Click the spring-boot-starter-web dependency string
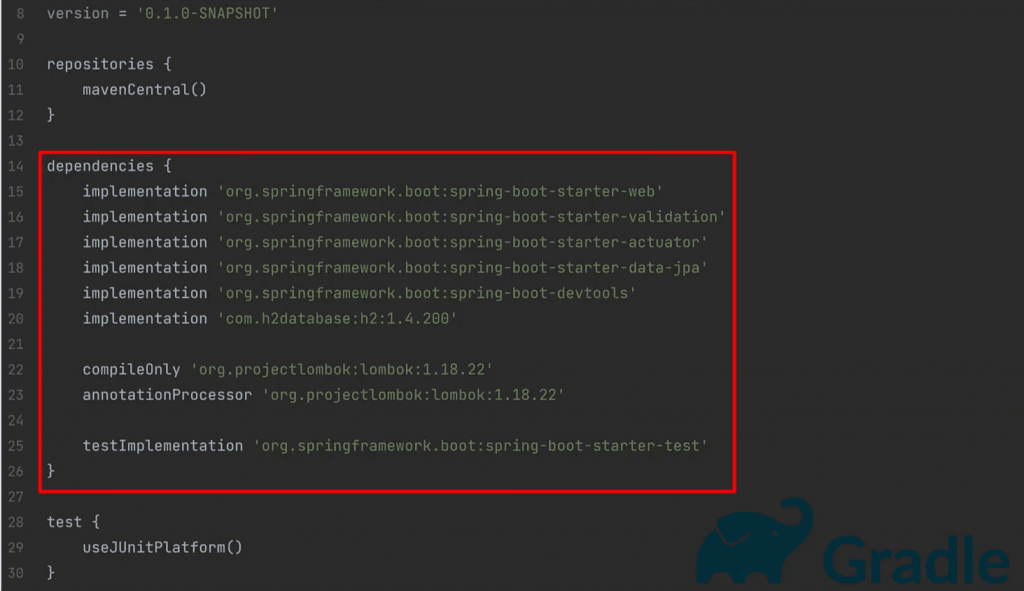1024x591 pixels. pyautogui.click(x=440, y=191)
